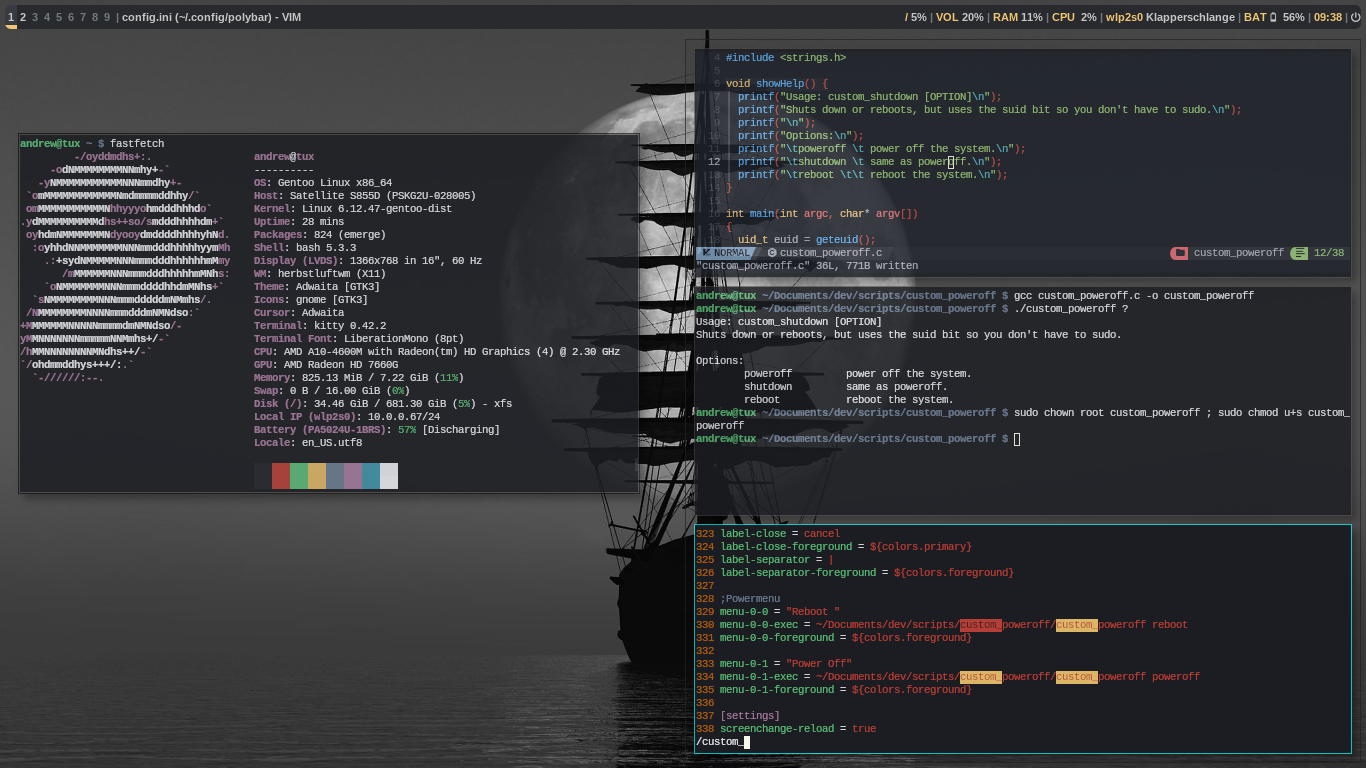1366x768 pixels.
Task: Click the slate blue color block in fastfetch
Action: coord(335,476)
